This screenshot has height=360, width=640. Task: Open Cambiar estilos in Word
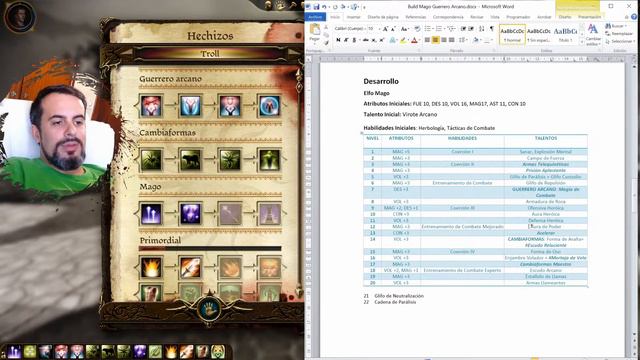593,34
